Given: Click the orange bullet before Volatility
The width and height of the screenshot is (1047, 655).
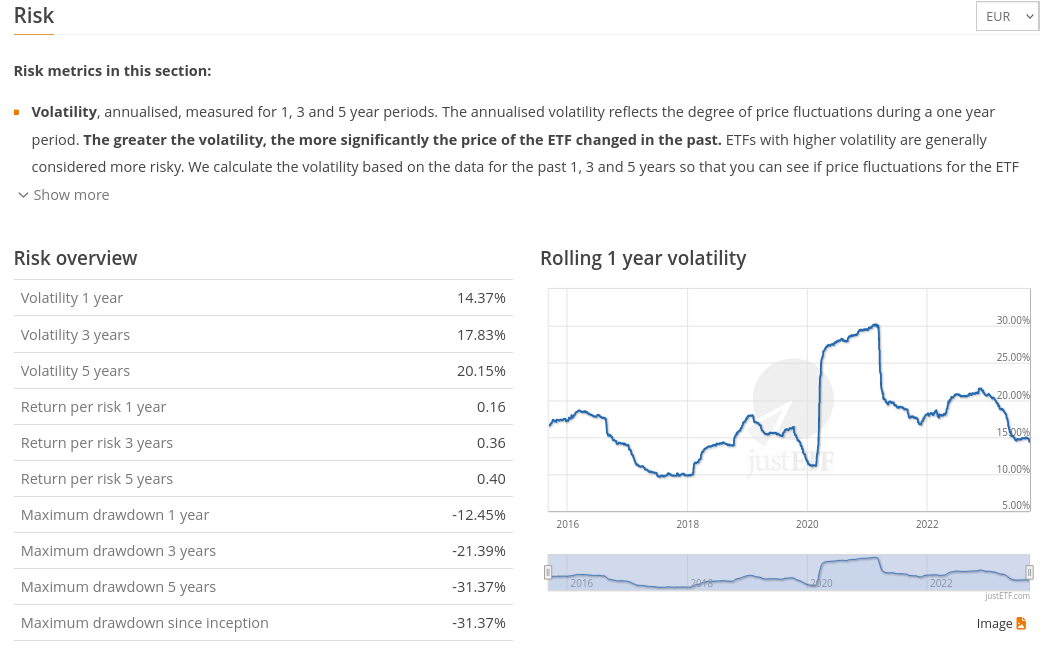Looking at the screenshot, I should click(17, 112).
